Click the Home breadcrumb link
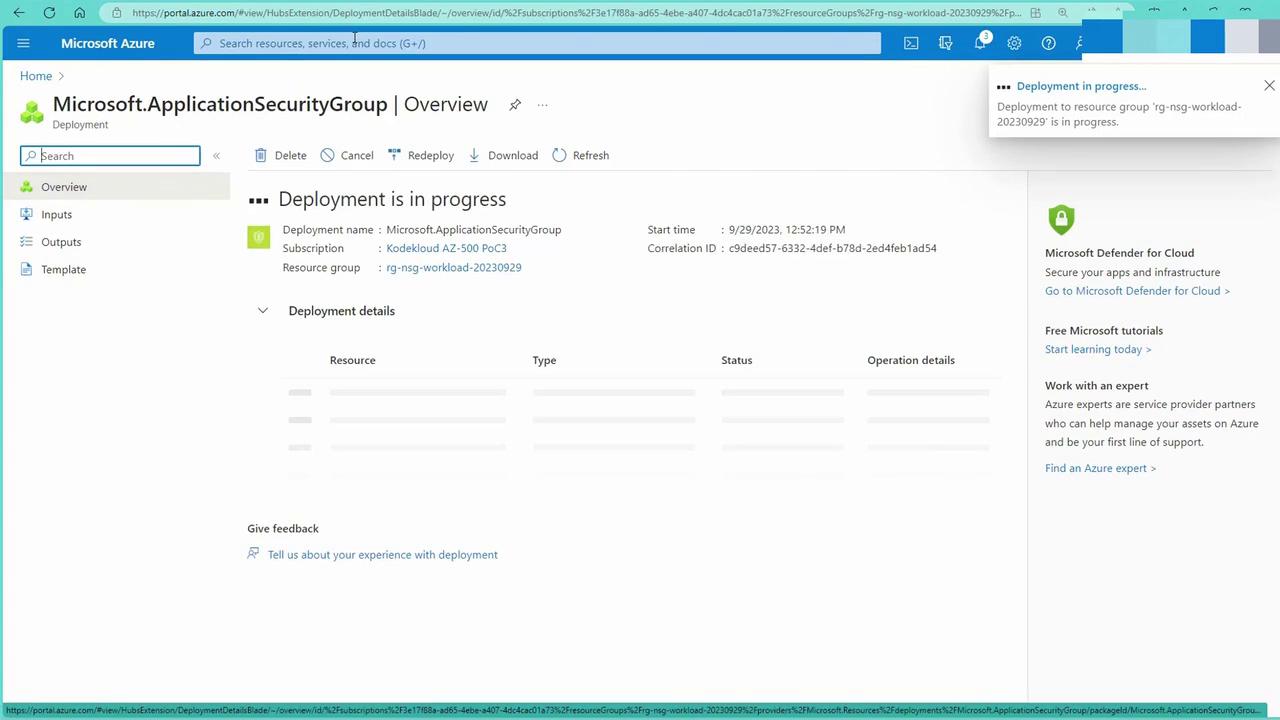This screenshot has height=720, width=1280. [x=36, y=76]
